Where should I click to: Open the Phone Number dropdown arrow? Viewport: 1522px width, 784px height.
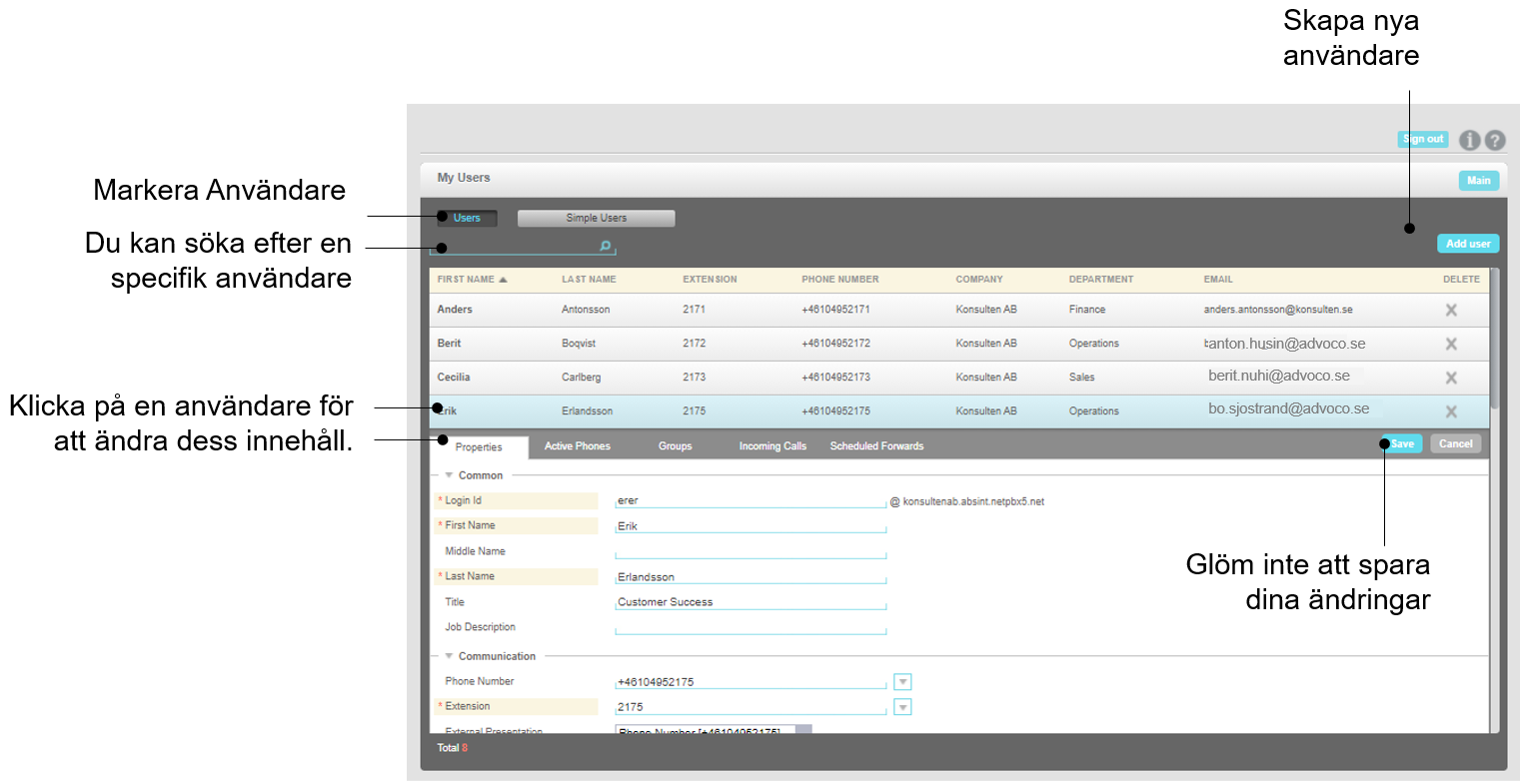902,682
